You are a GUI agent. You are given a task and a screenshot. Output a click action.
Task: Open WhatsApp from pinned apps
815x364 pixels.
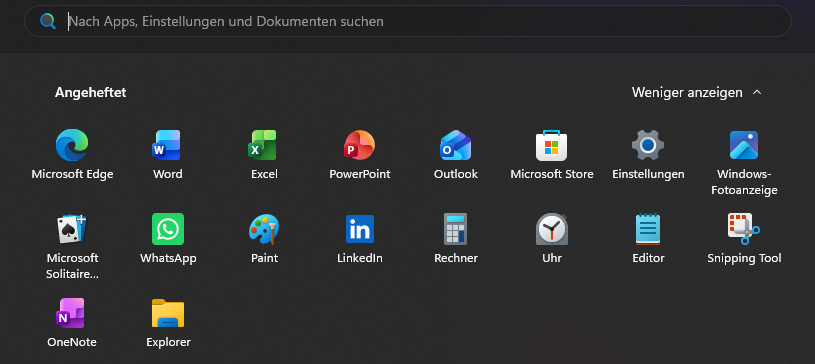[167, 229]
